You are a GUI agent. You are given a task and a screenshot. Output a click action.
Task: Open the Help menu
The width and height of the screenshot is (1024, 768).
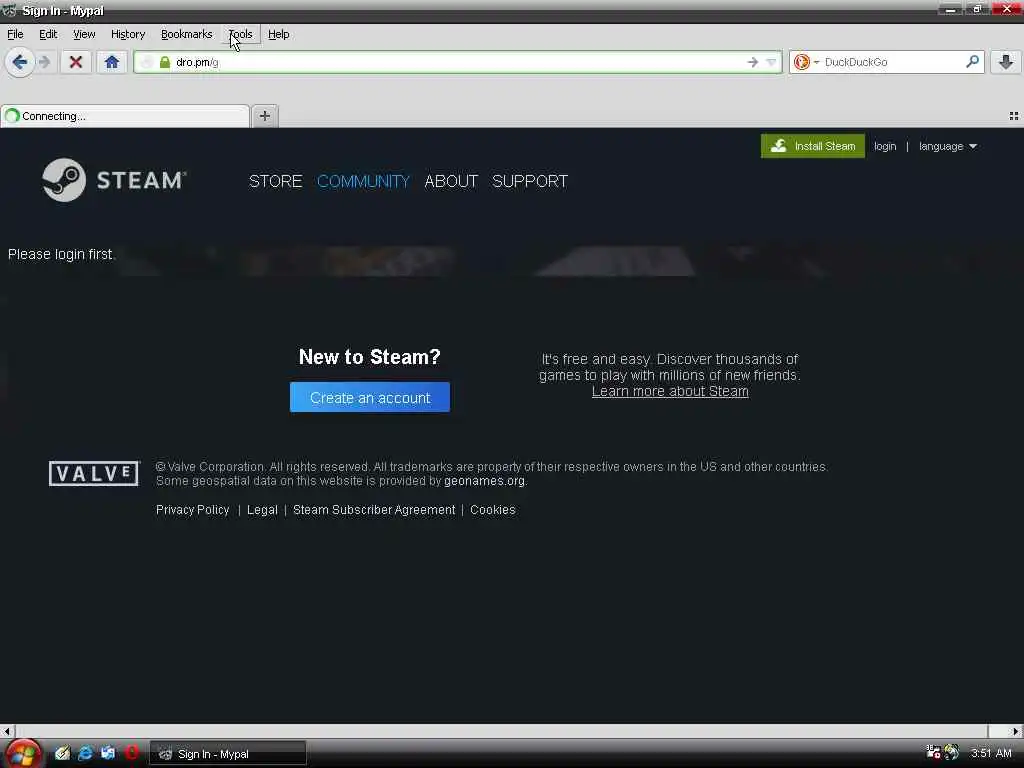pyautogui.click(x=278, y=34)
